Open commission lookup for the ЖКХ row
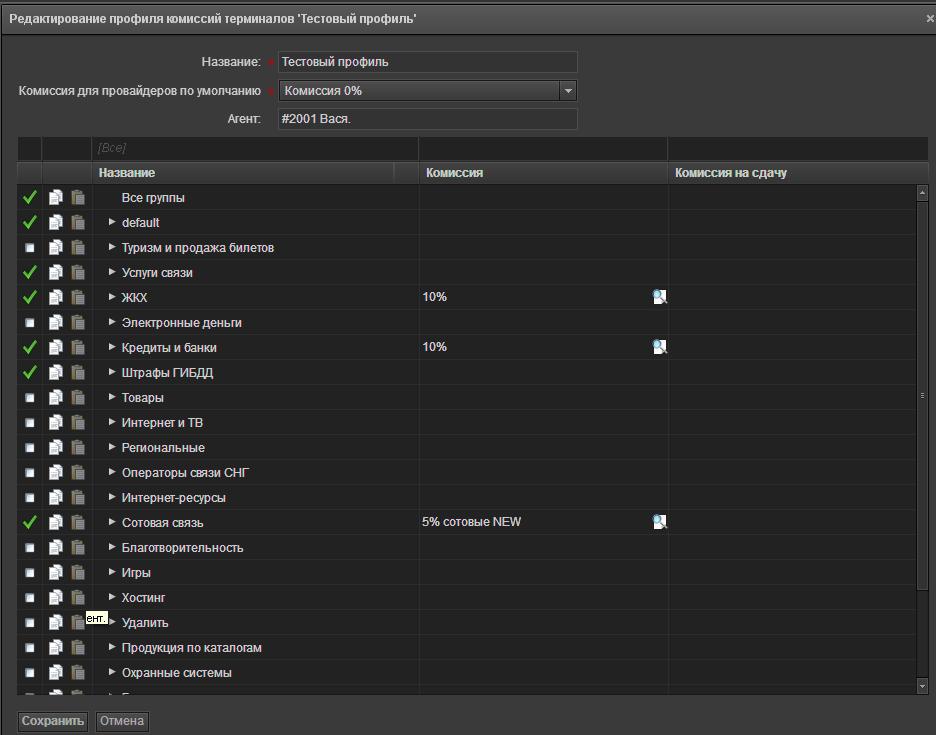The height and width of the screenshot is (735, 936). pos(659,297)
